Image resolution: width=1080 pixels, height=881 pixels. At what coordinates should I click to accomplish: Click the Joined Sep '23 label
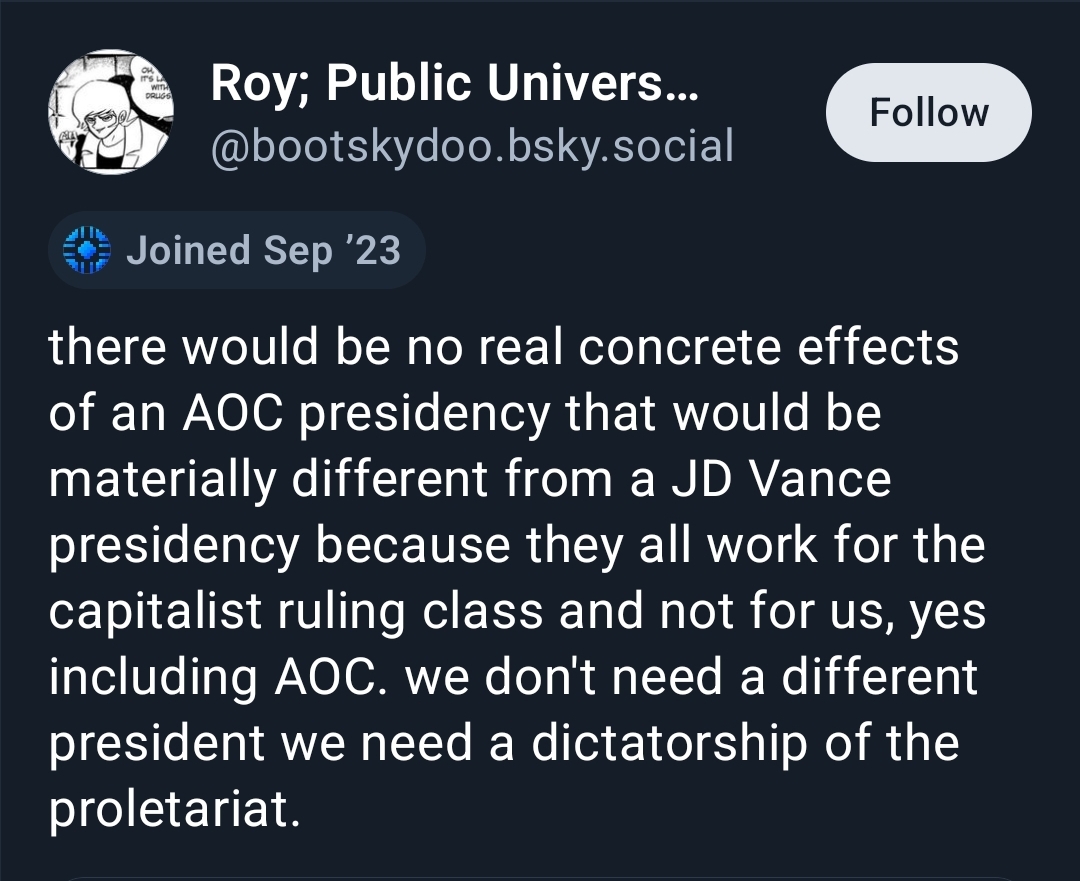coord(262,250)
